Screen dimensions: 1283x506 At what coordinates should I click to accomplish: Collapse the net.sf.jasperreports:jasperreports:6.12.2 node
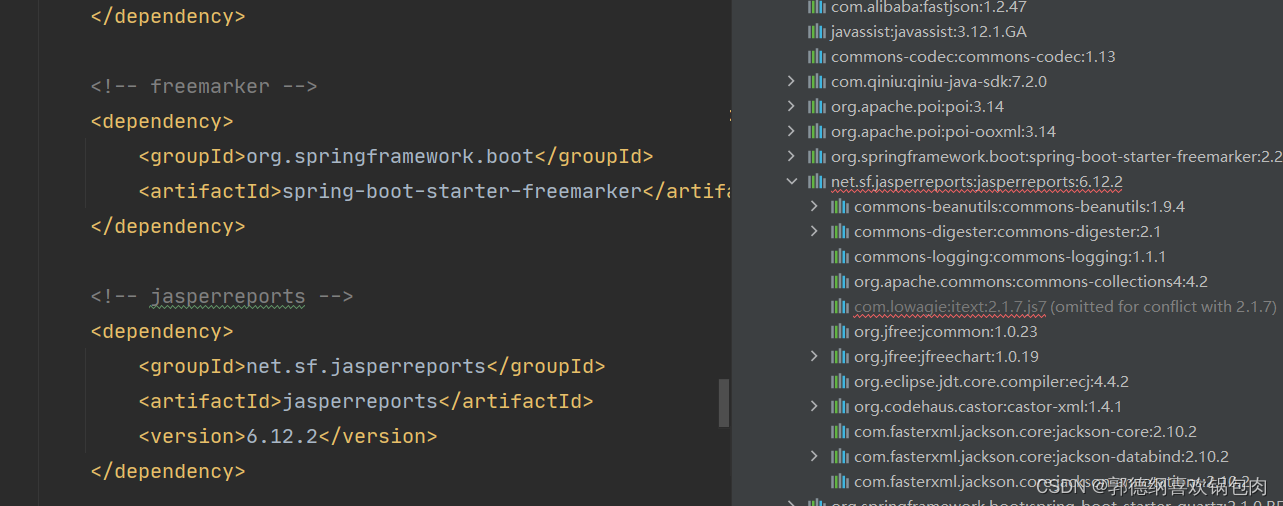click(791, 181)
